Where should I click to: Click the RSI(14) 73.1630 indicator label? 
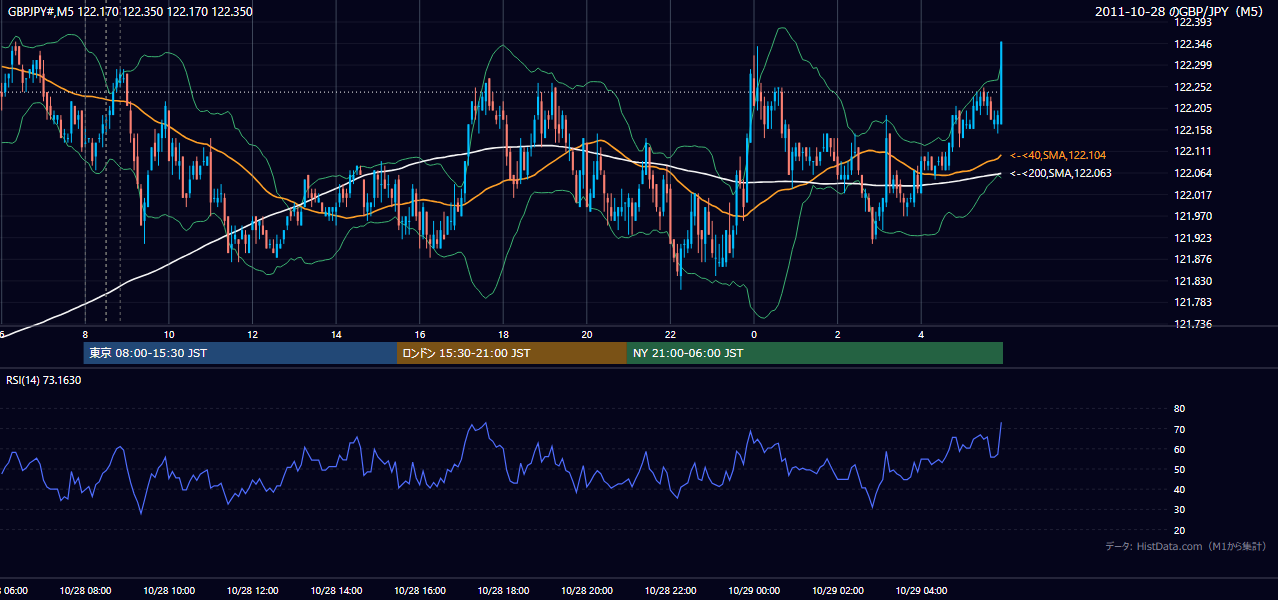pos(44,380)
